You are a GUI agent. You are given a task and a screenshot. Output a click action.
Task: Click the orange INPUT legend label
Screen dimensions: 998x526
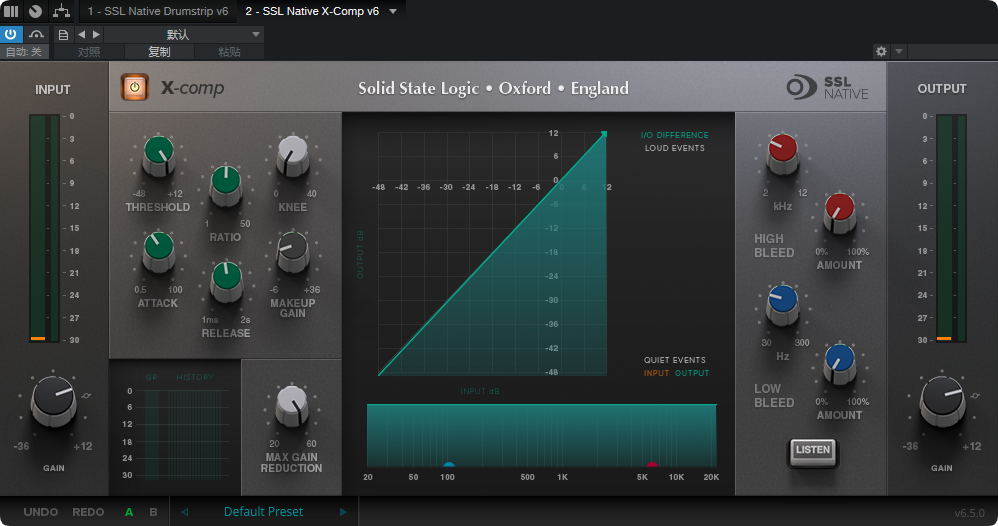pos(656,373)
